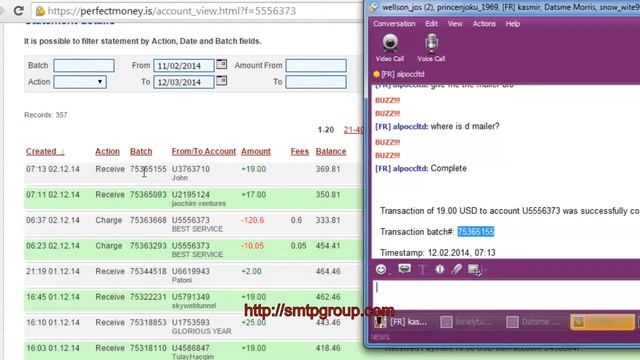Send a Buzz to the contact
The image size is (640, 360).
[440, 269]
